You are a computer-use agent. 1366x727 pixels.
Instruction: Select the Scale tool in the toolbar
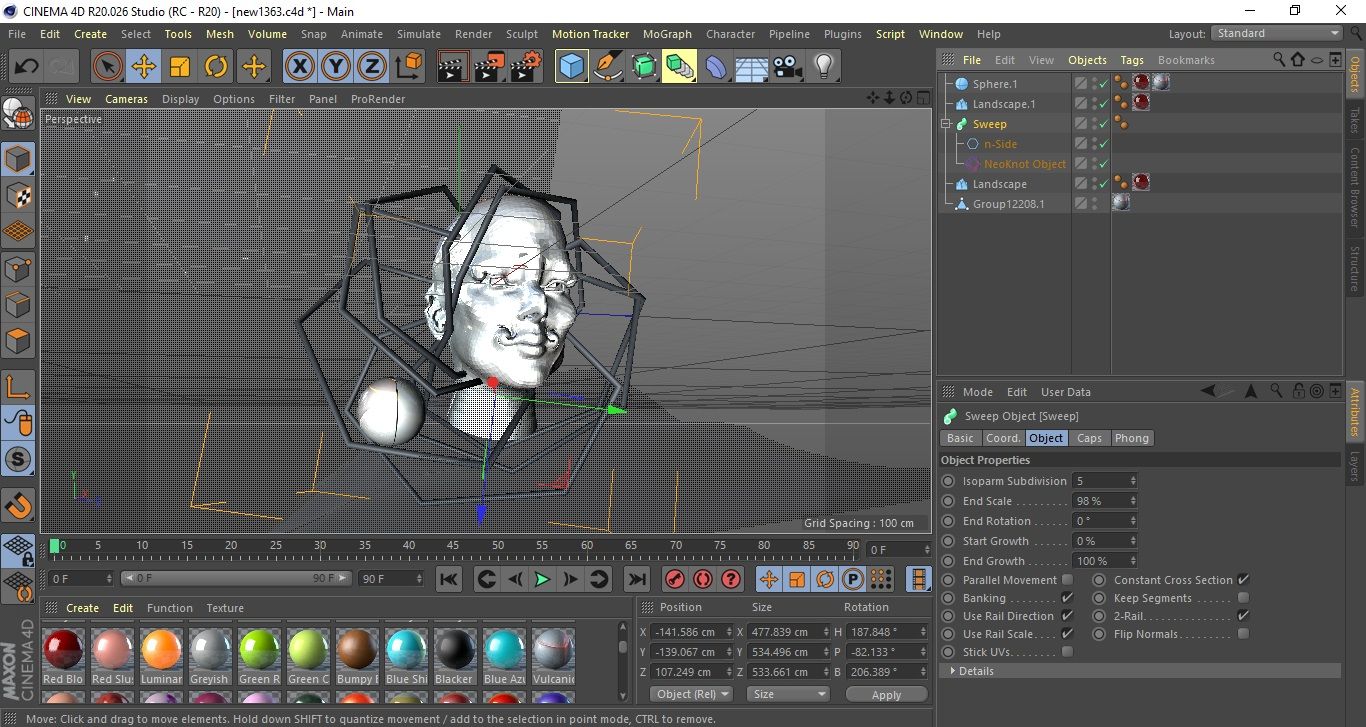180,67
